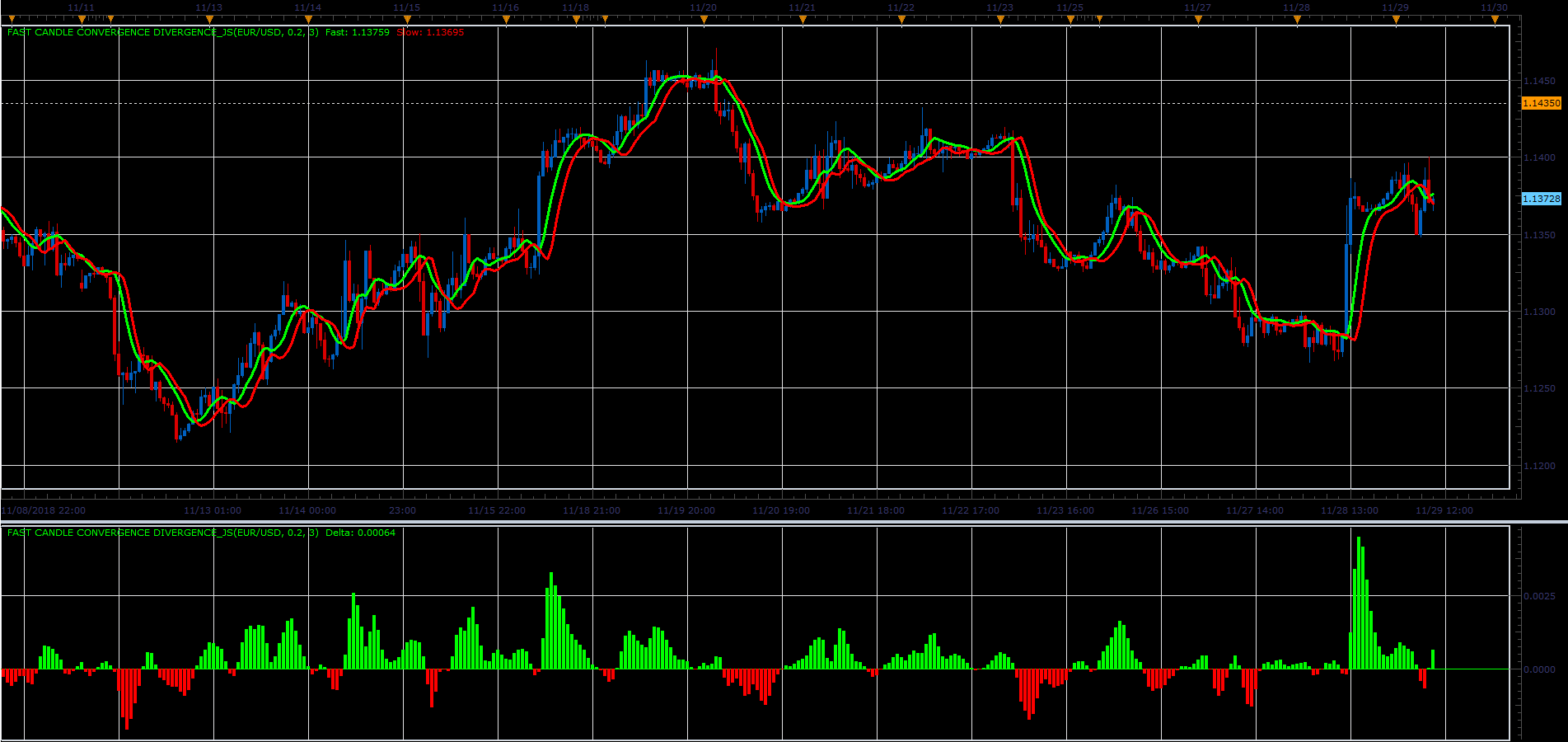Click the orange marker under date 11/21
This screenshot has width=1568, height=742.
[803, 19]
